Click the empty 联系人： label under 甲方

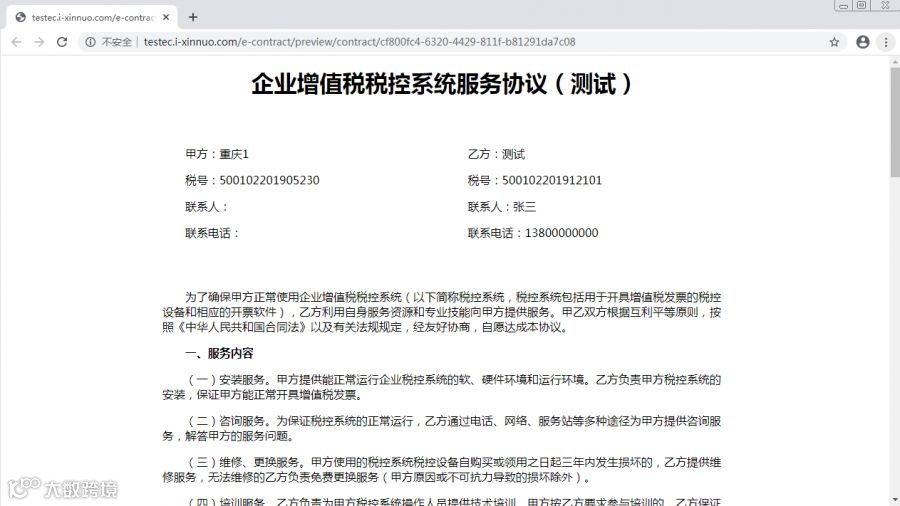(x=206, y=207)
